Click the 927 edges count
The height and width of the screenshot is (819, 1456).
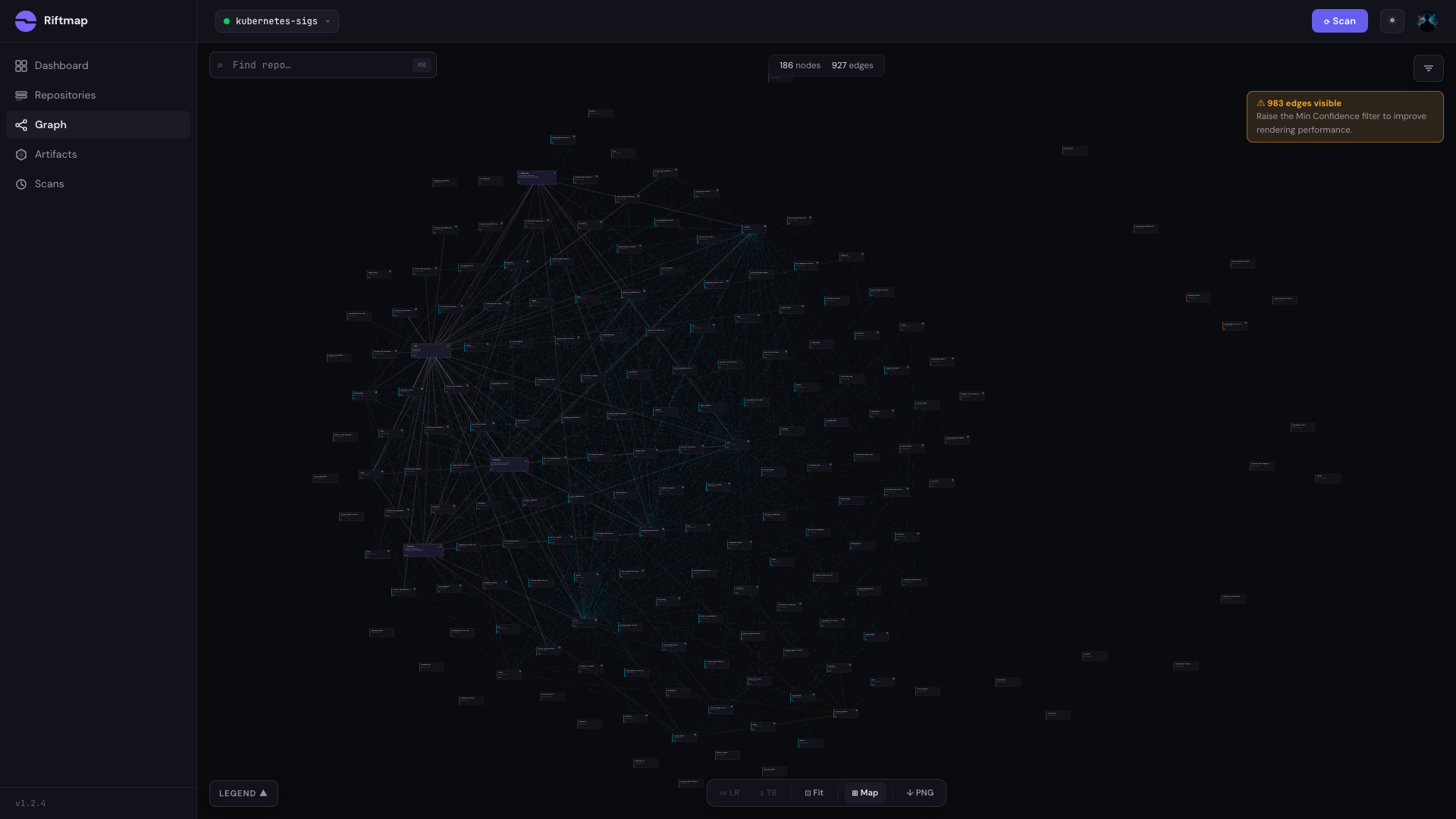[x=852, y=66]
